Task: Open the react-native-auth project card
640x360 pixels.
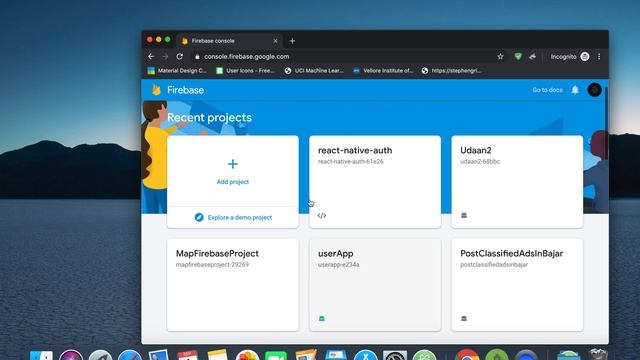Action: [375, 182]
